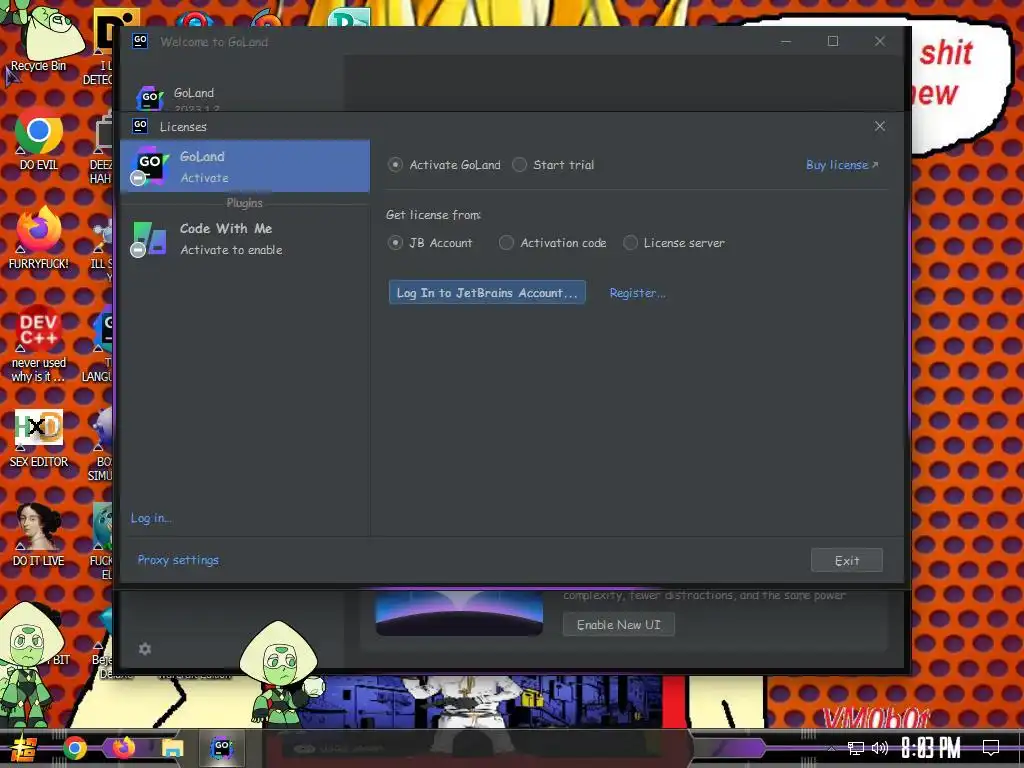Open network icon in system tray

click(856, 748)
